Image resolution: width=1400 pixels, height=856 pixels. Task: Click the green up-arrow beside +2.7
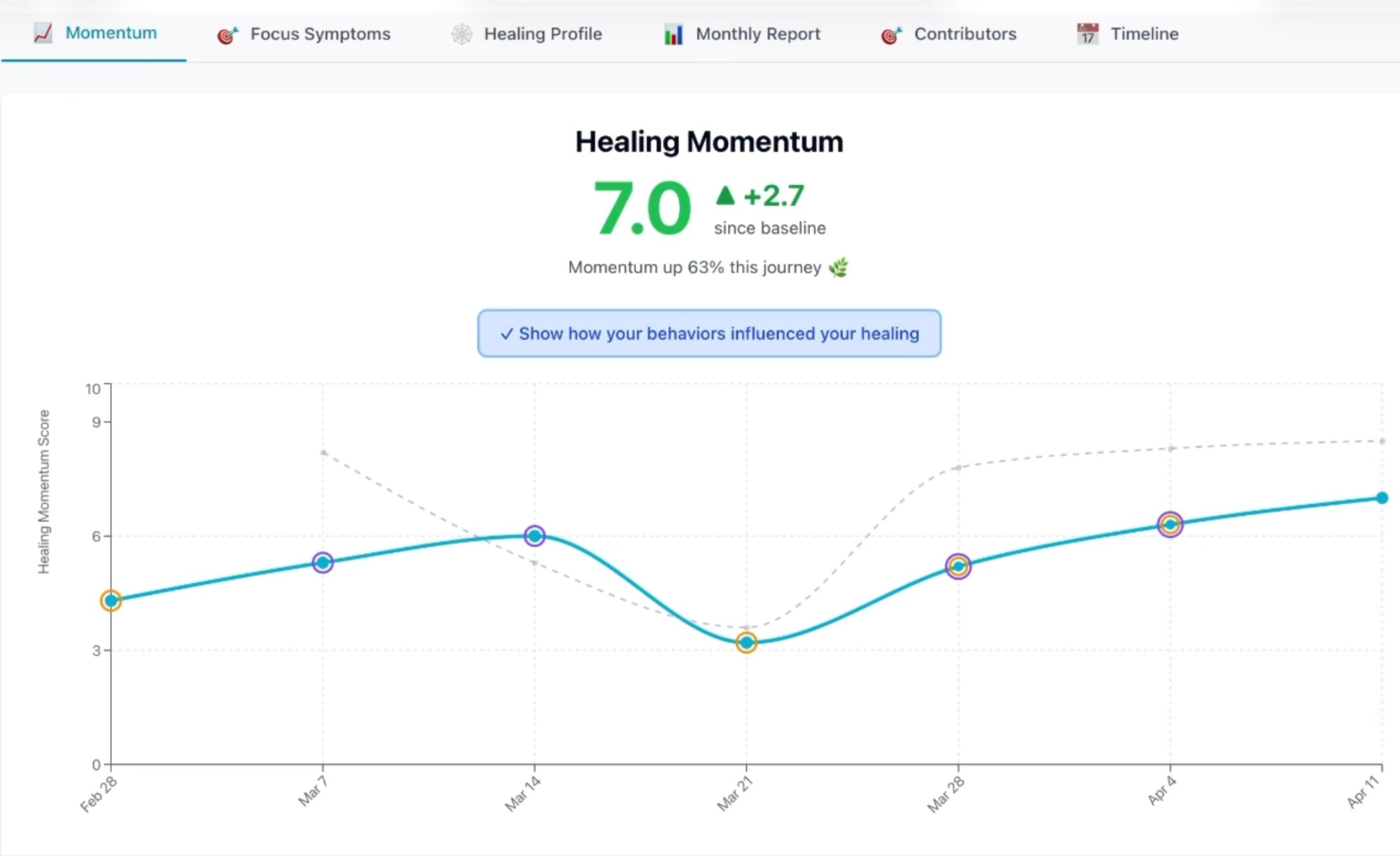click(x=724, y=194)
